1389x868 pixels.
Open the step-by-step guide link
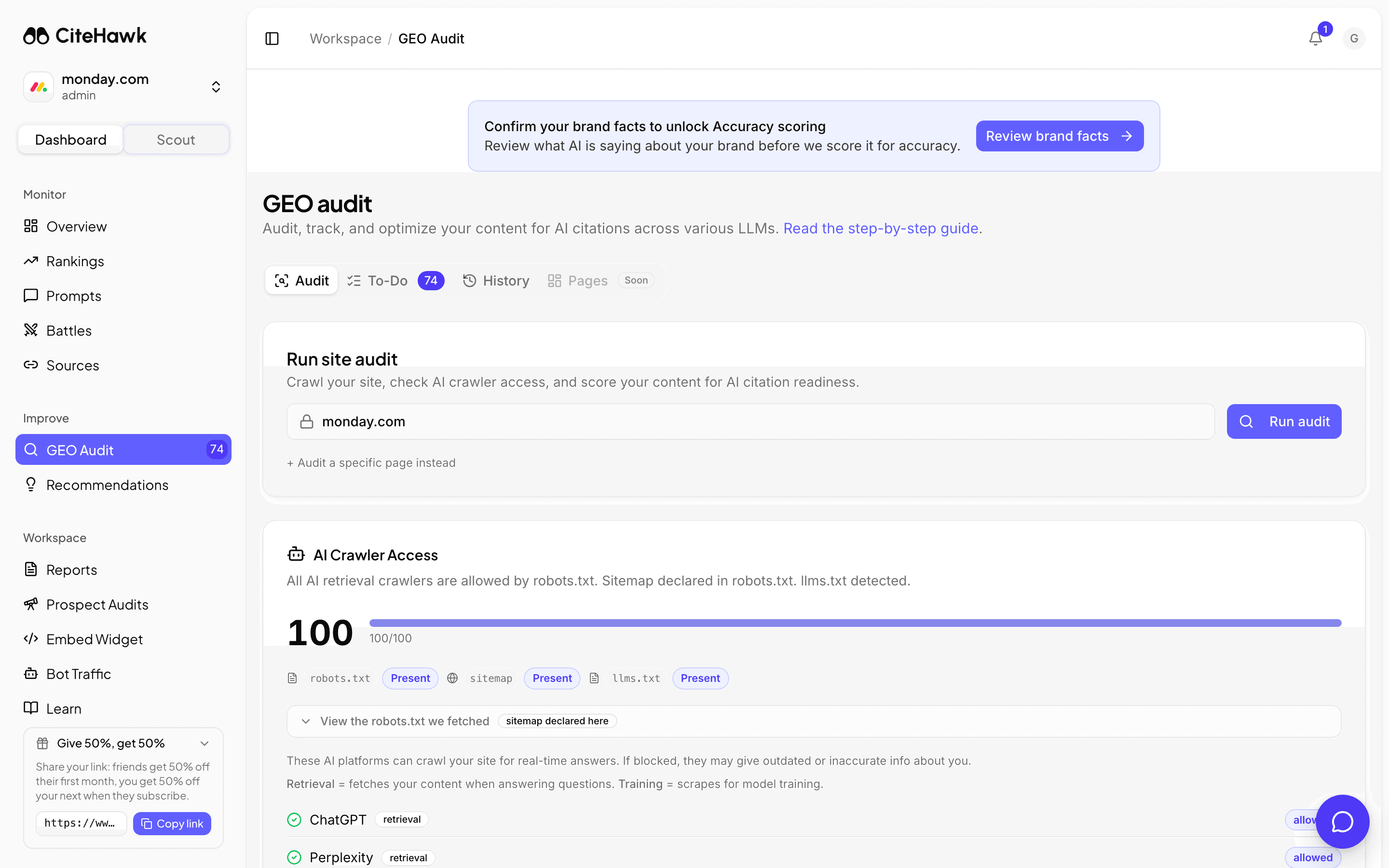(881, 229)
